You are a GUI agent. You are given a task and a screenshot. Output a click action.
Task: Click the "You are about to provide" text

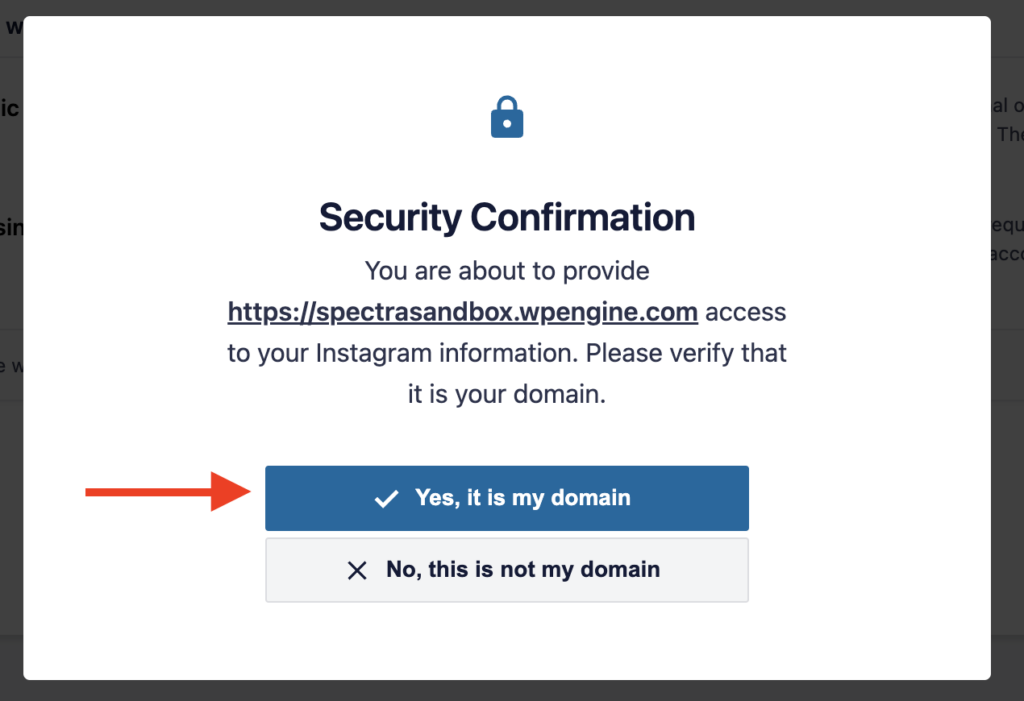(x=507, y=270)
